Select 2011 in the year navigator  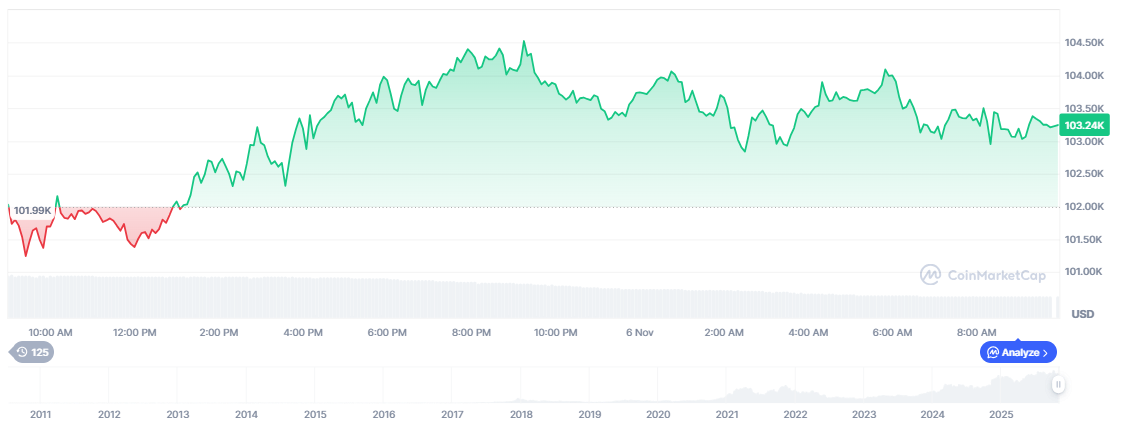click(x=41, y=414)
